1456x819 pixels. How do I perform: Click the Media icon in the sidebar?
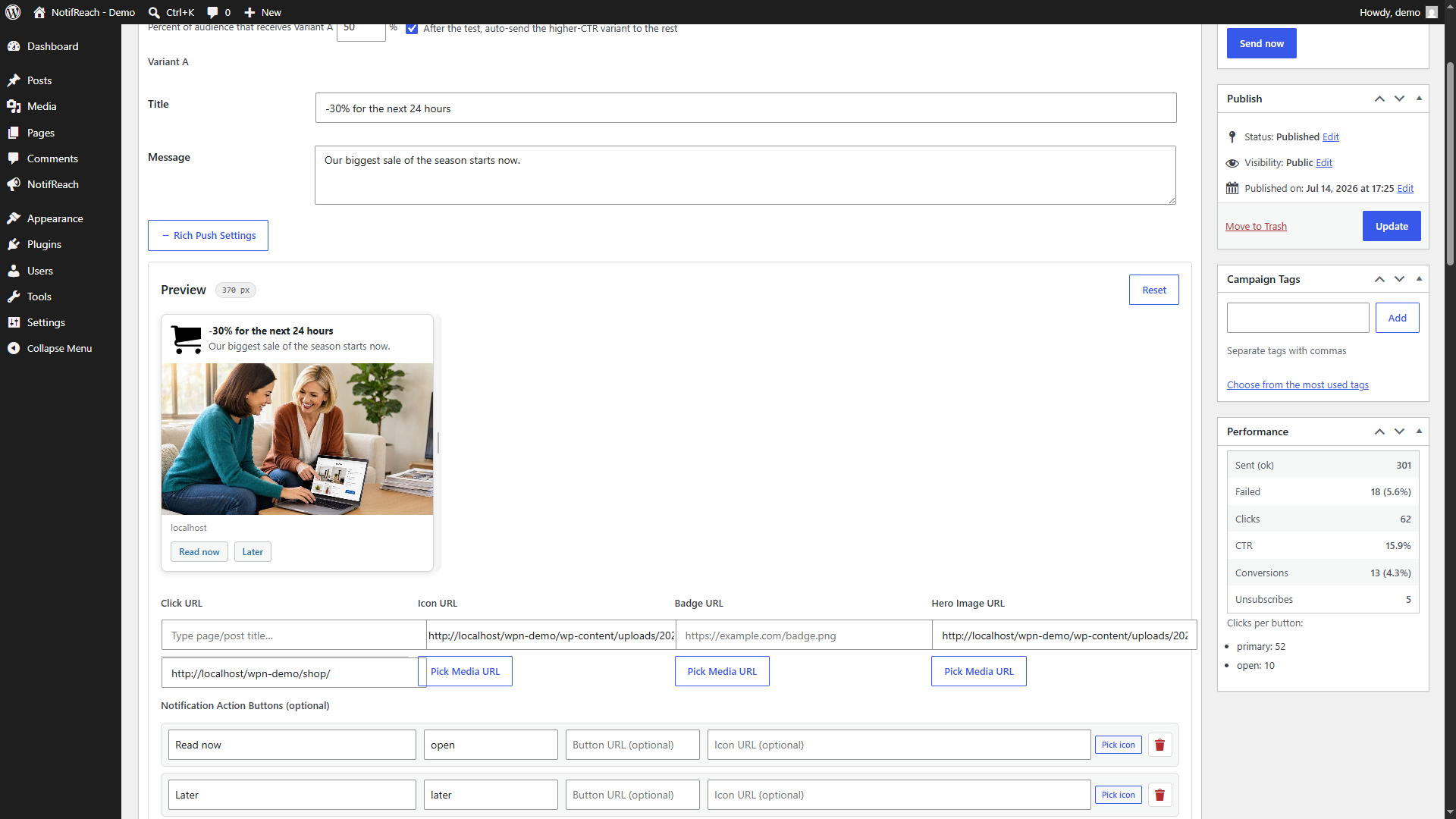pyautogui.click(x=14, y=106)
